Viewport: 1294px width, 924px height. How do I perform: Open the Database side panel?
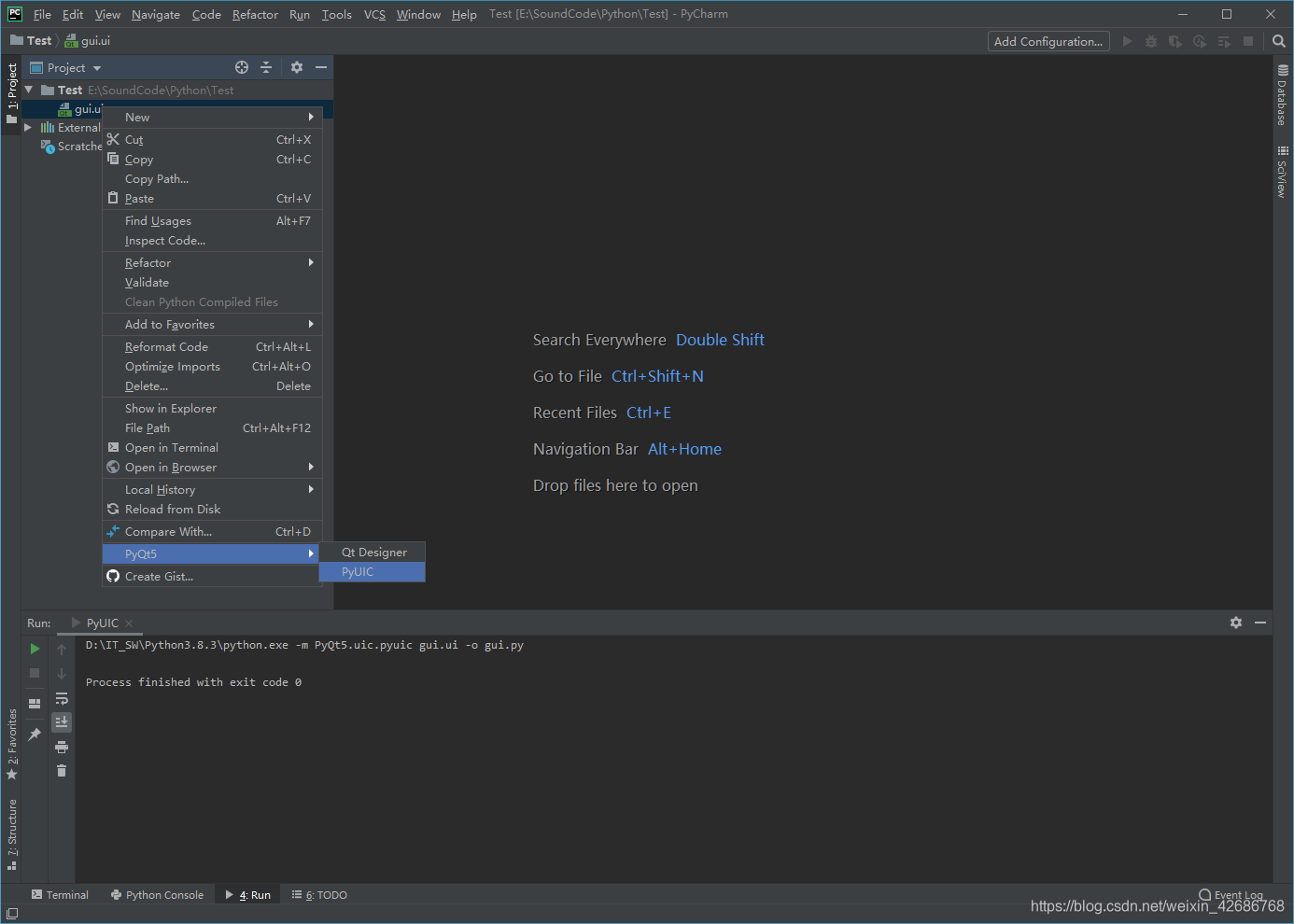tap(1283, 95)
